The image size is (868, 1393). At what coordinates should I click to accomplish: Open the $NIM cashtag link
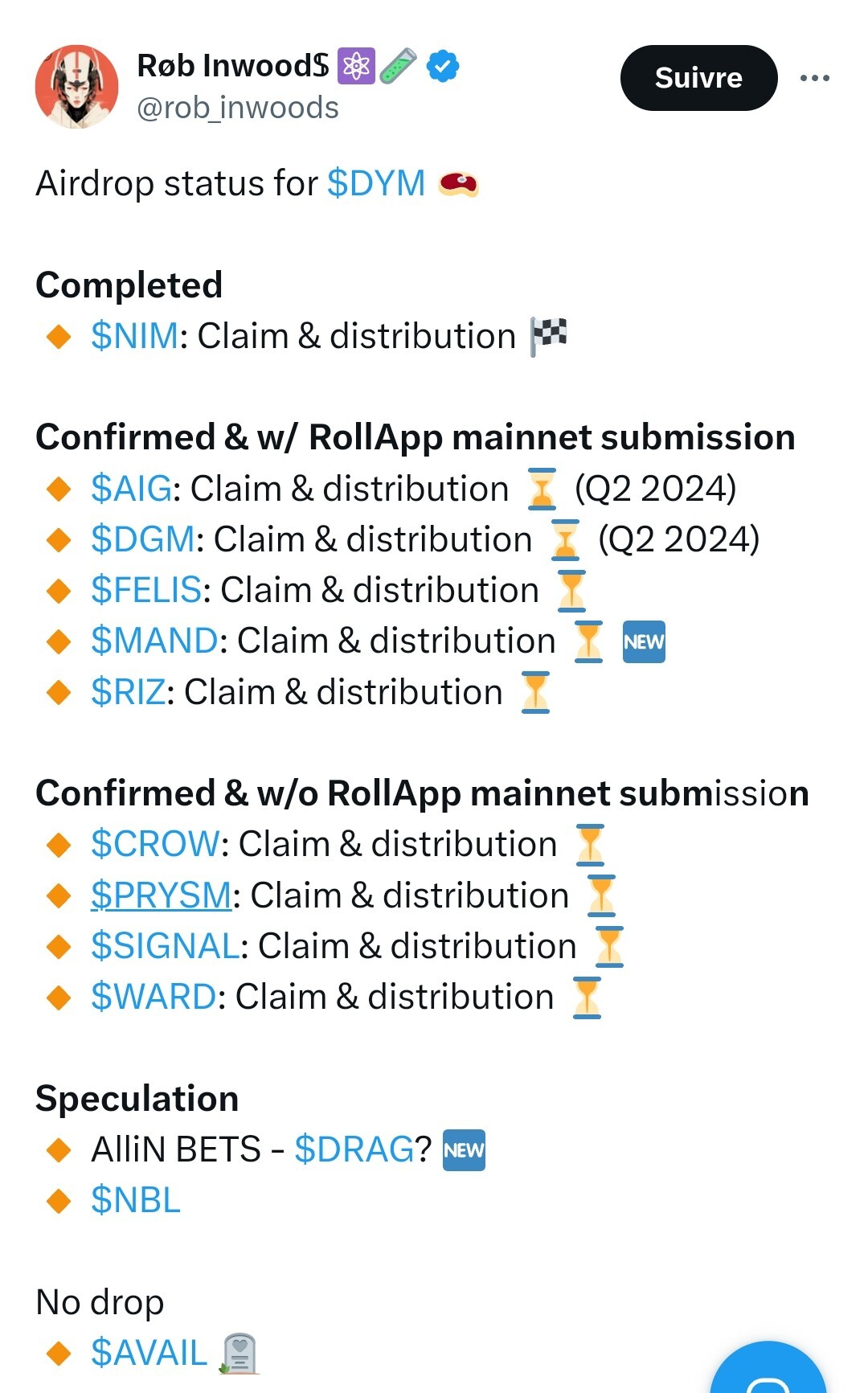(x=134, y=336)
